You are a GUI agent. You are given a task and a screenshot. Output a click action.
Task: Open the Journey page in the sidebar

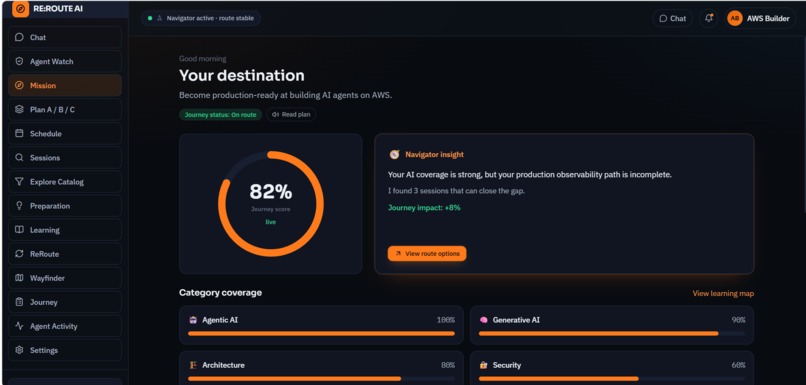tap(65, 302)
